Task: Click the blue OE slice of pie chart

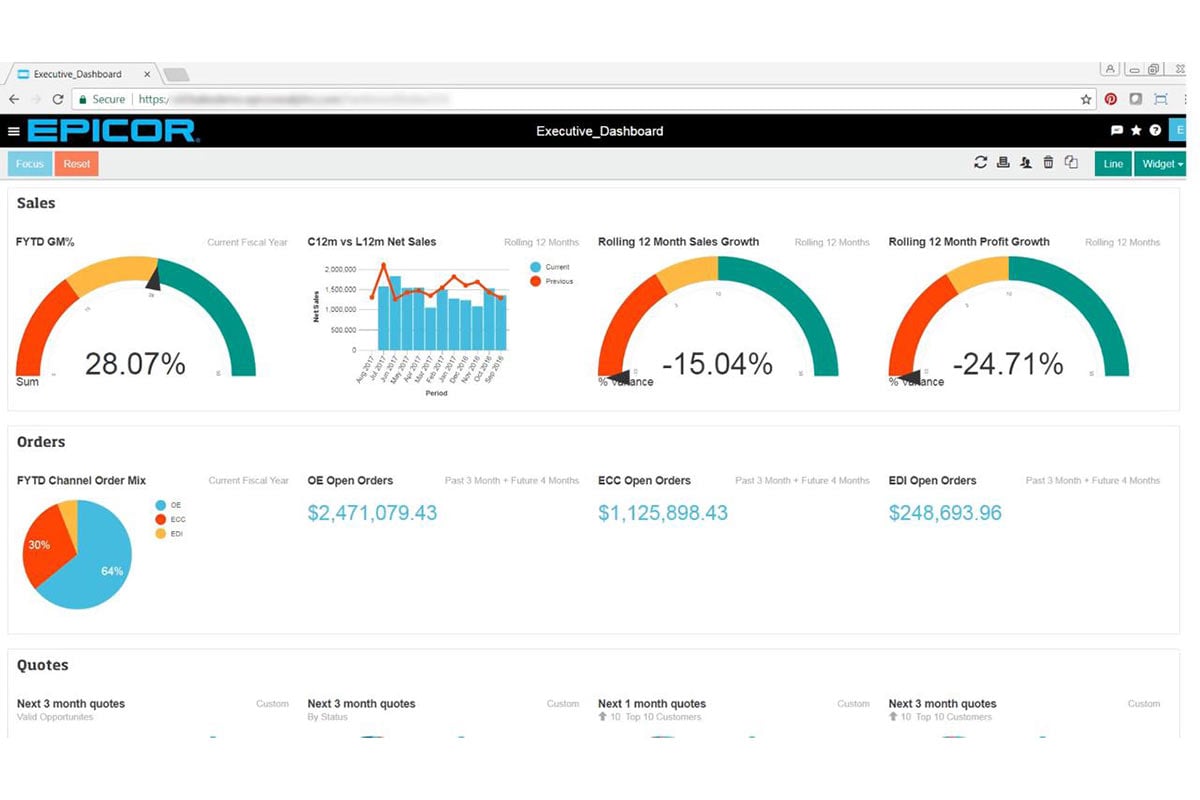Action: pos(100,565)
